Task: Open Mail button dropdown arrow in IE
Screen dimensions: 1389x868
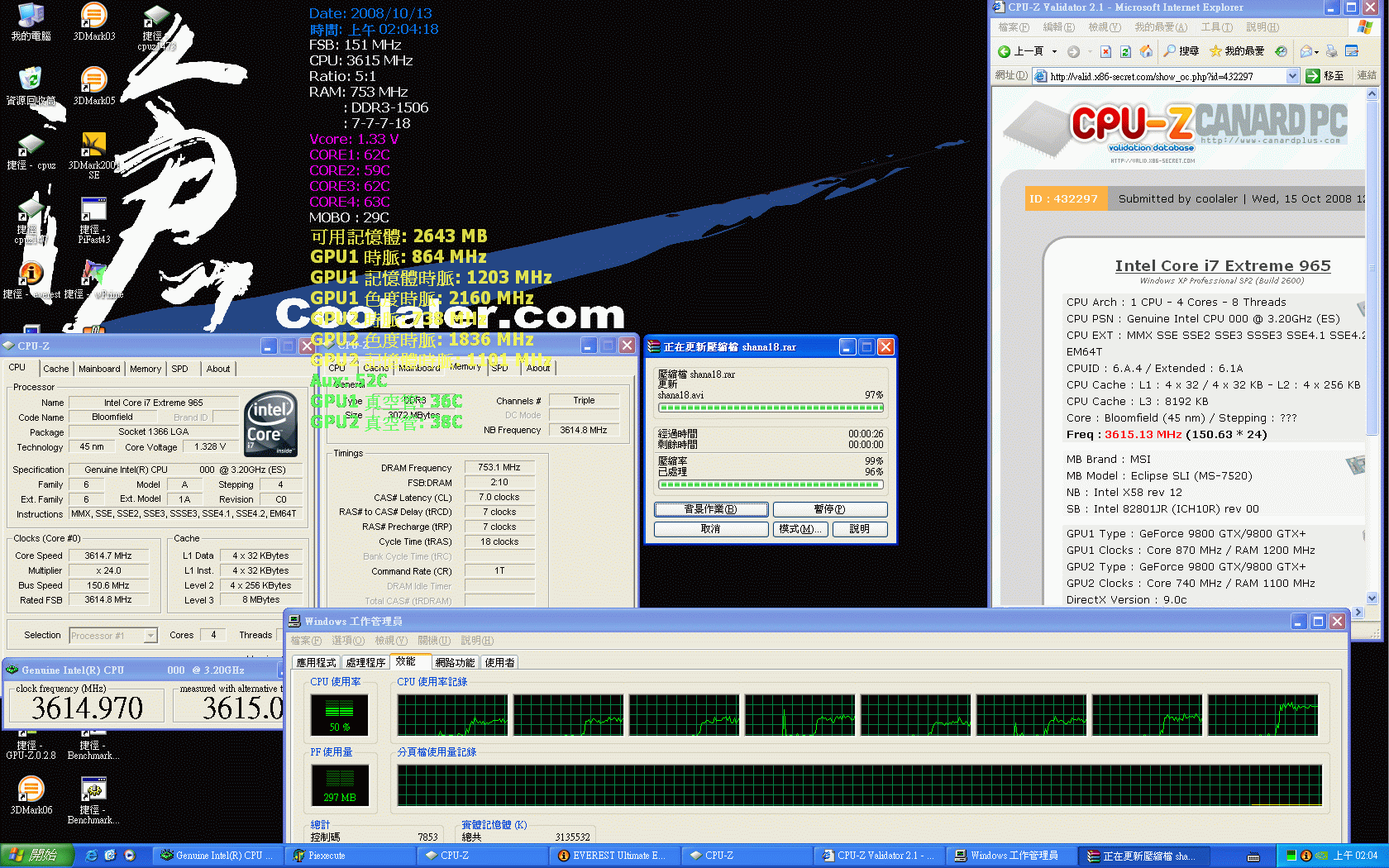Action: point(1316,51)
